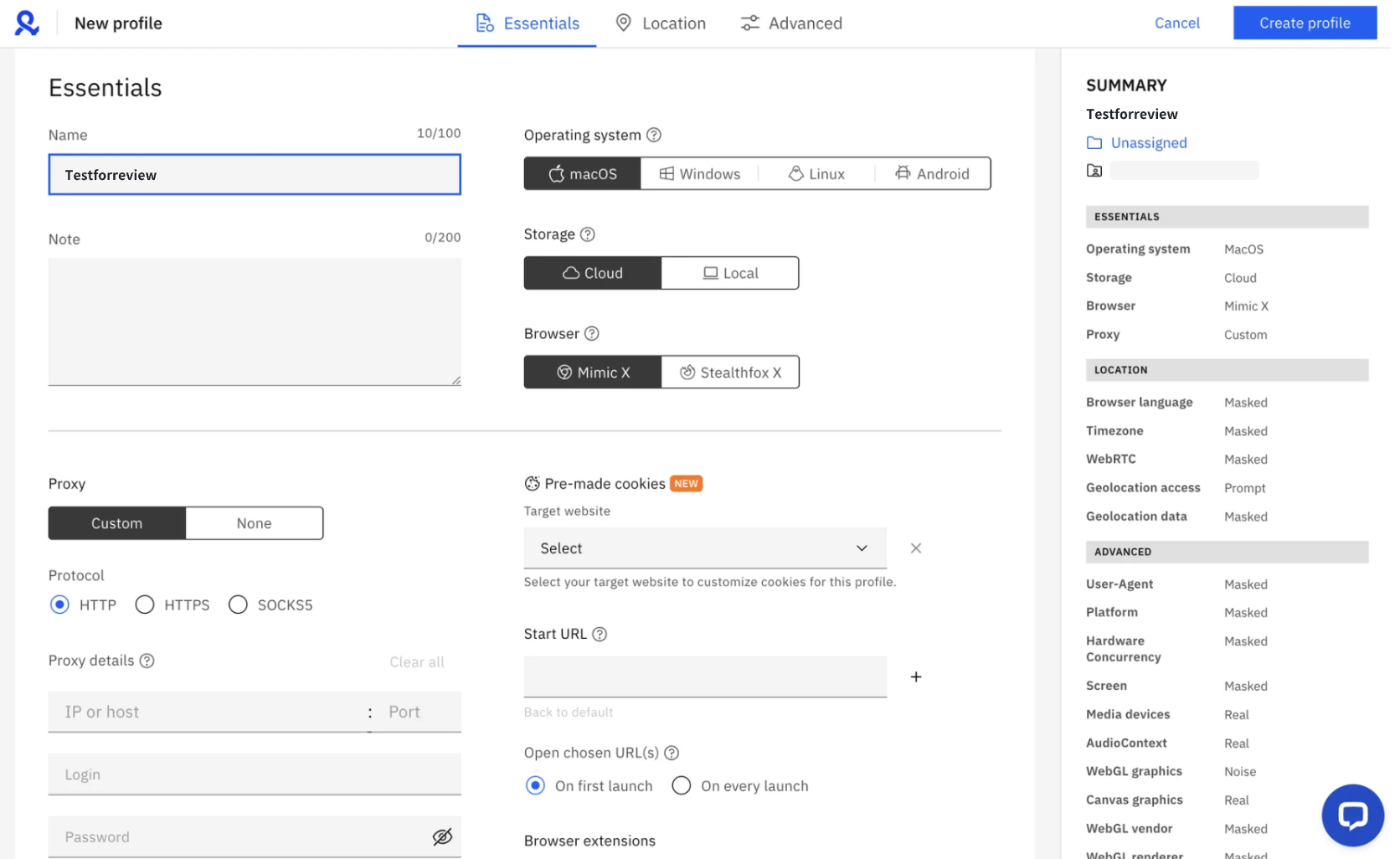The width and height of the screenshot is (1400, 859).
Task: Open the target website Select dropdown
Action: click(x=704, y=548)
